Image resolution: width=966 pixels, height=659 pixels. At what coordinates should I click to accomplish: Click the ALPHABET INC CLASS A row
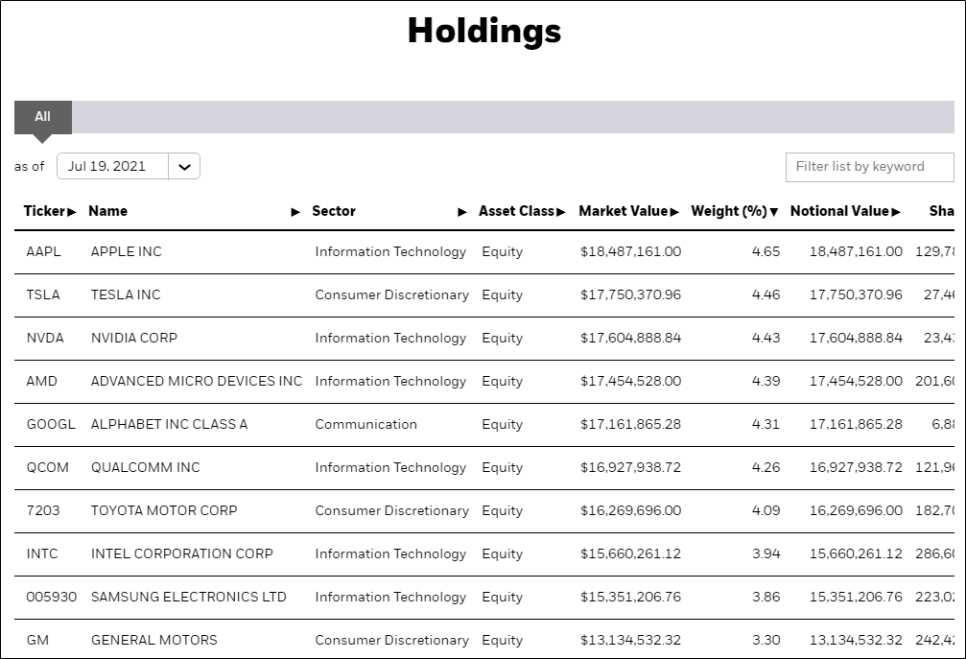[x=169, y=424]
